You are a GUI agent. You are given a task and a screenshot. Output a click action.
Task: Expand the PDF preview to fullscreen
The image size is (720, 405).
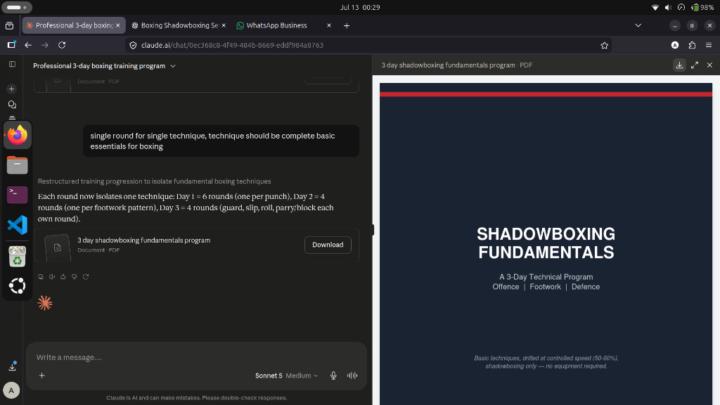(x=695, y=65)
